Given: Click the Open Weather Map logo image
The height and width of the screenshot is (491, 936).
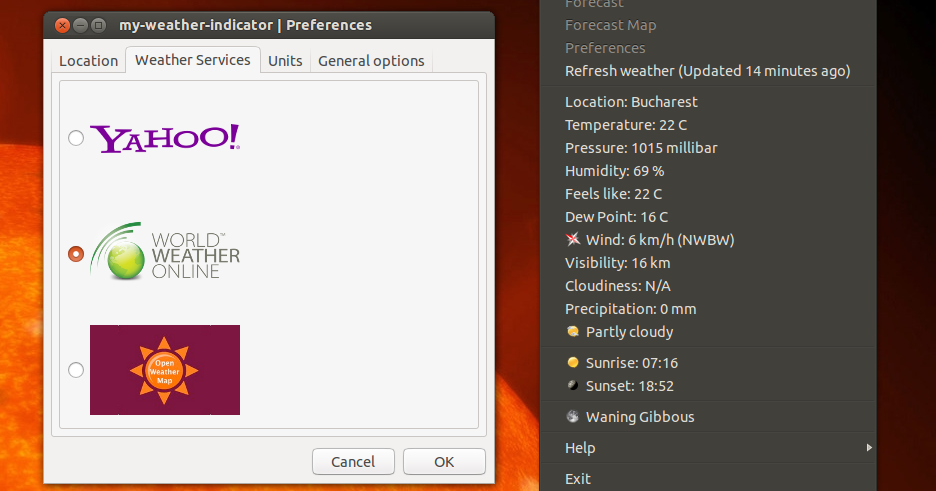Looking at the screenshot, I should pos(165,370).
